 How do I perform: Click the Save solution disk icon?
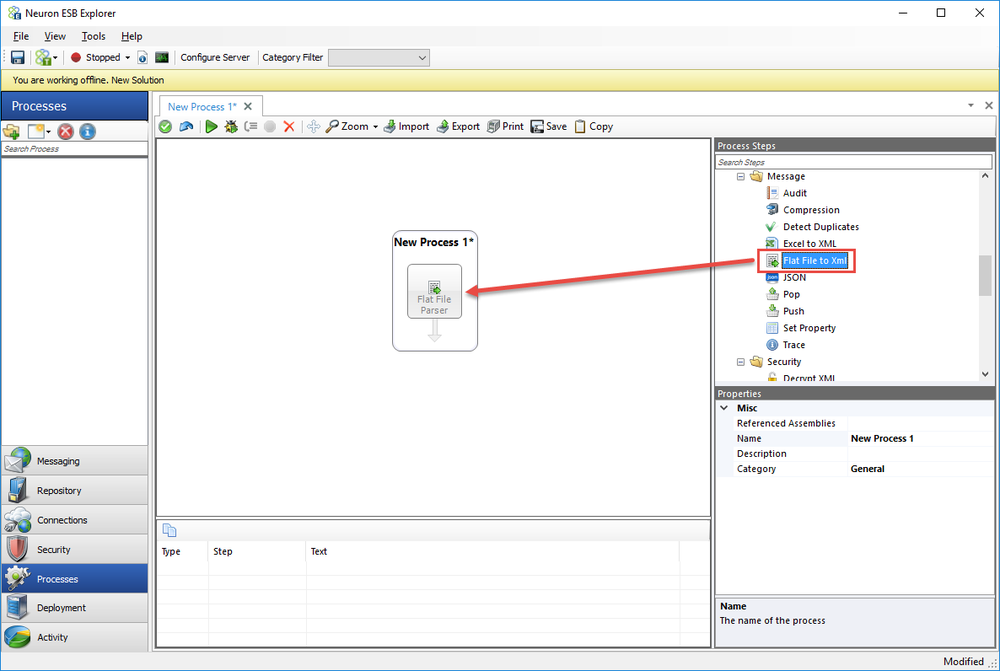click(17, 57)
